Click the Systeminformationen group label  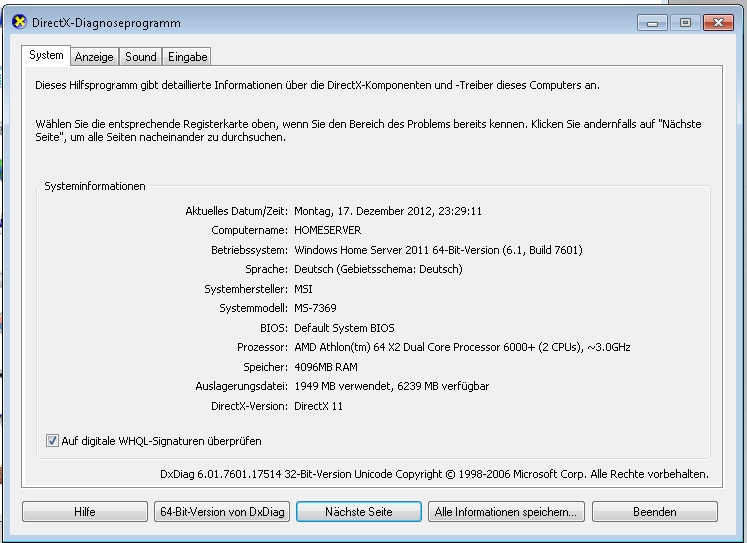click(x=95, y=186)
